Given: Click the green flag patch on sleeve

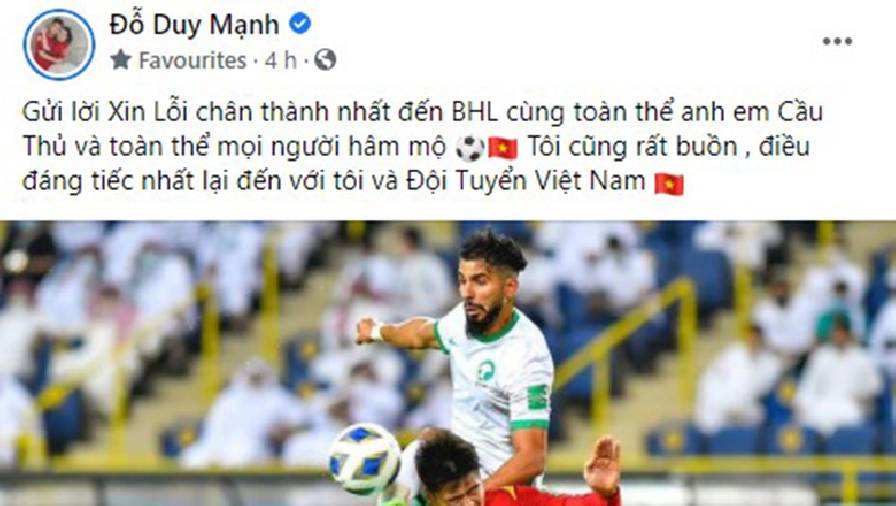Looking at the screenshot, I should pos(537,397).
